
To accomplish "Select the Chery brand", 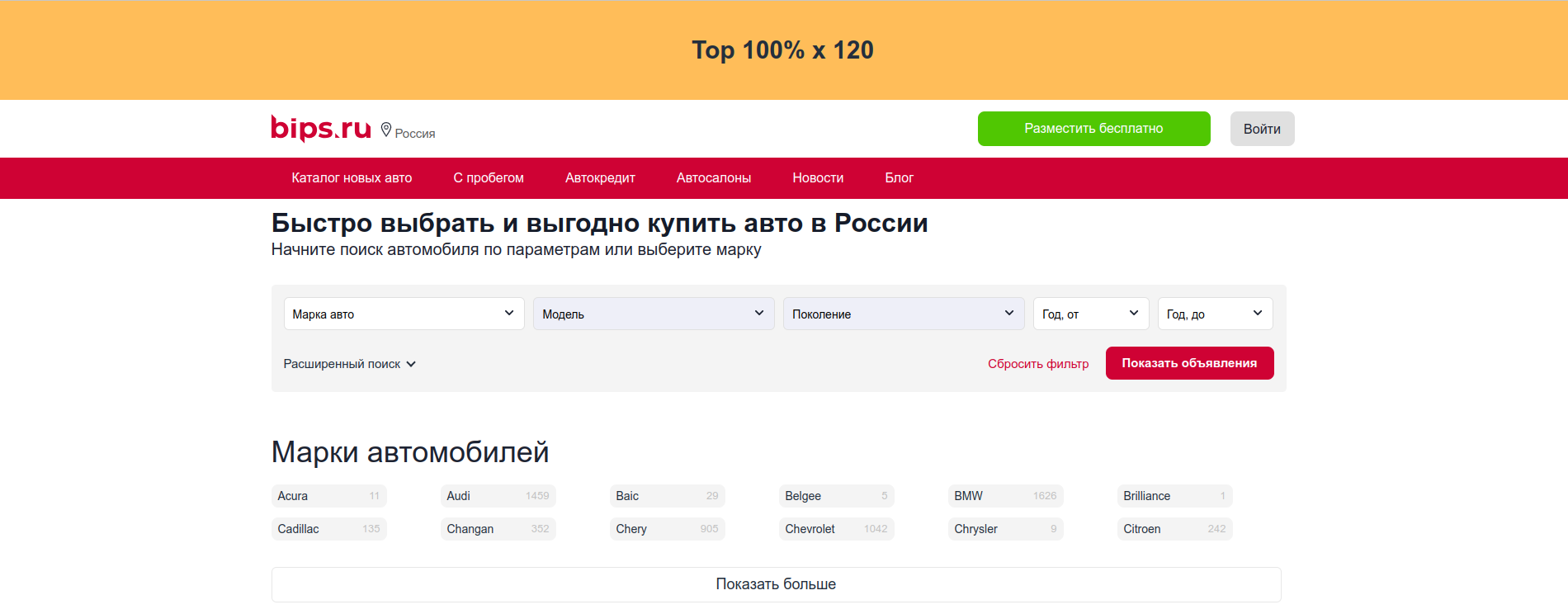I will tap(668, 529).
